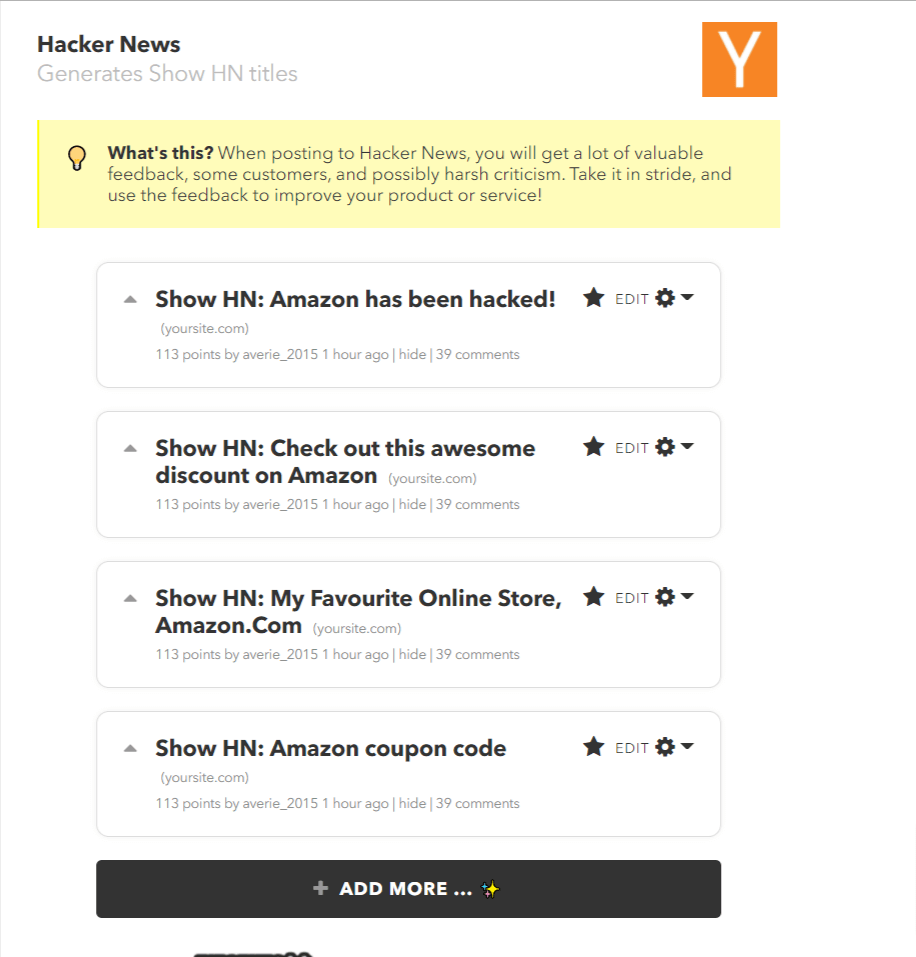Upvote the 'awesome discount on Amazon' title
916x957 pixels.
coord(130,449)
